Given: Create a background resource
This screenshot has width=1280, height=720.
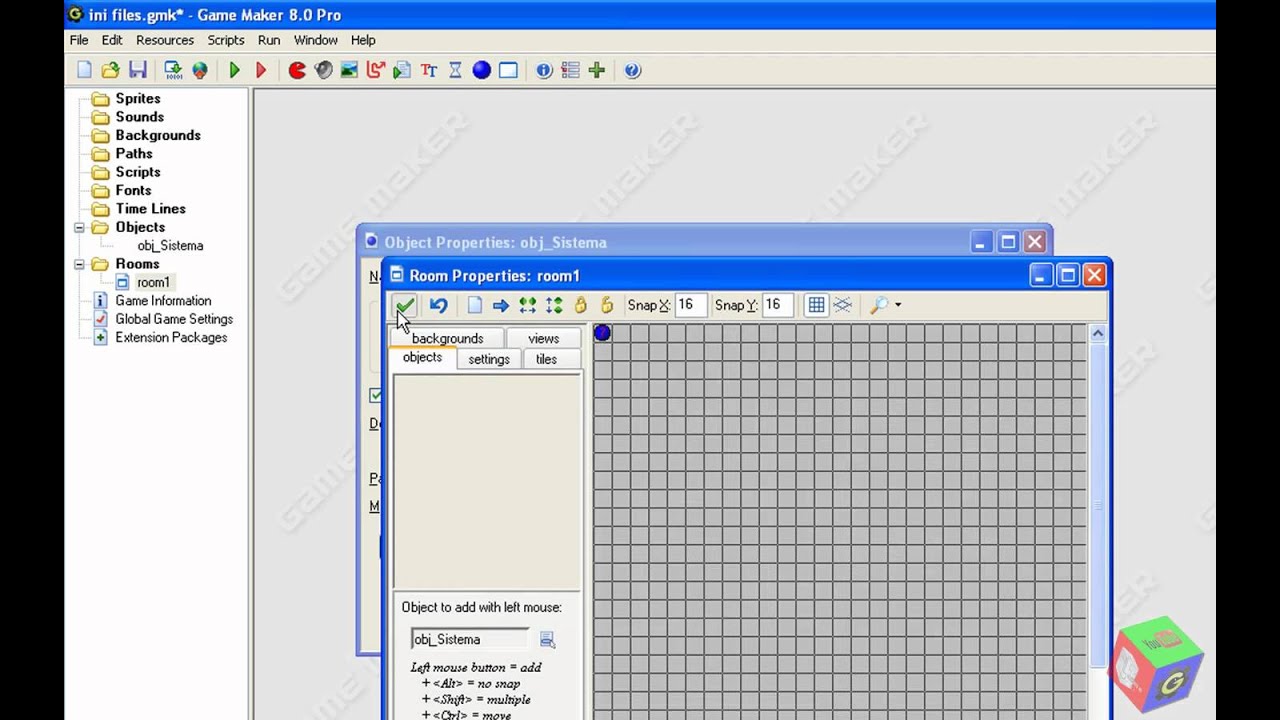Looking at the screenshot, I should click(349, 70).
